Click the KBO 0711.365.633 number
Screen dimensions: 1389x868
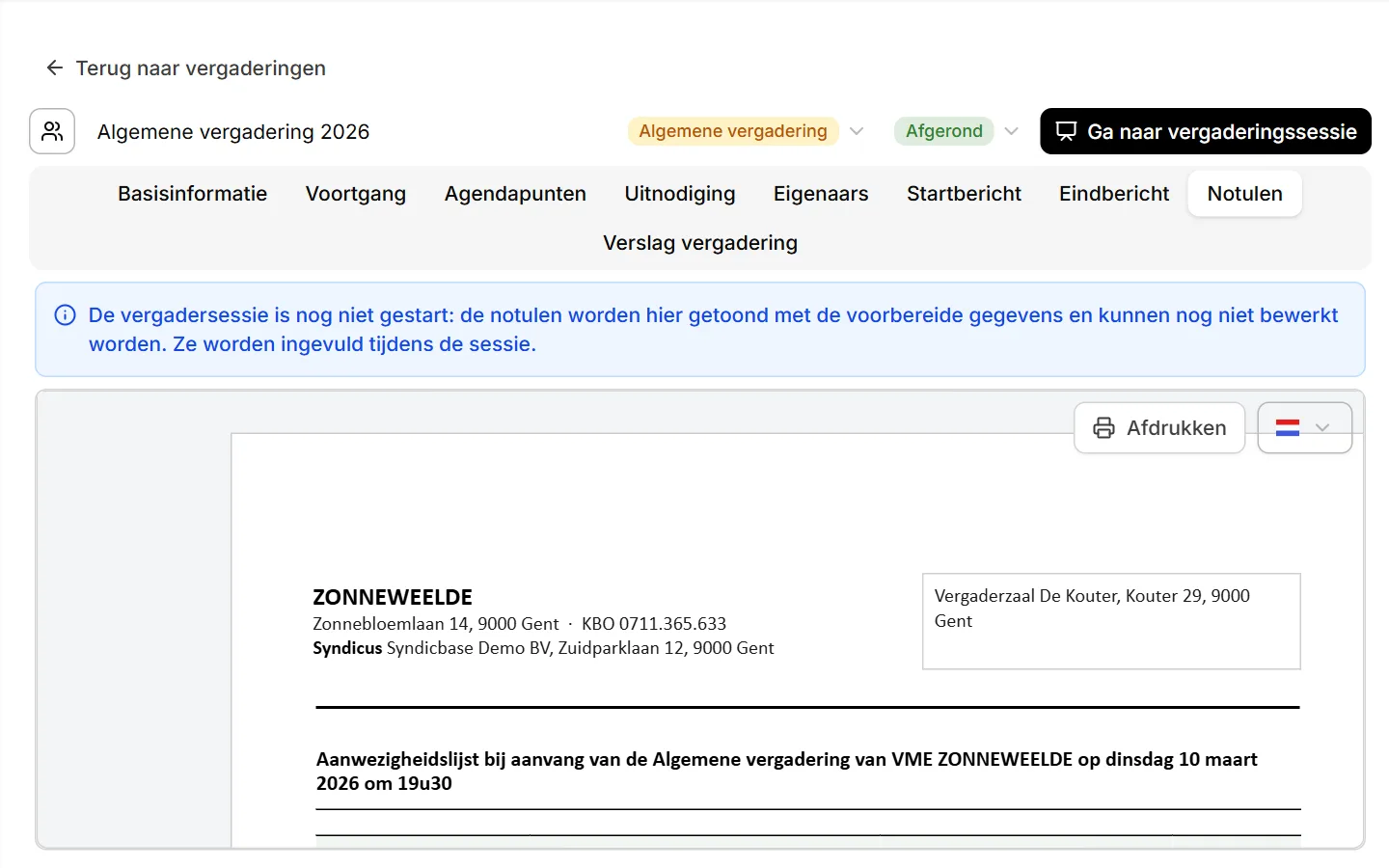coord(654,624)
